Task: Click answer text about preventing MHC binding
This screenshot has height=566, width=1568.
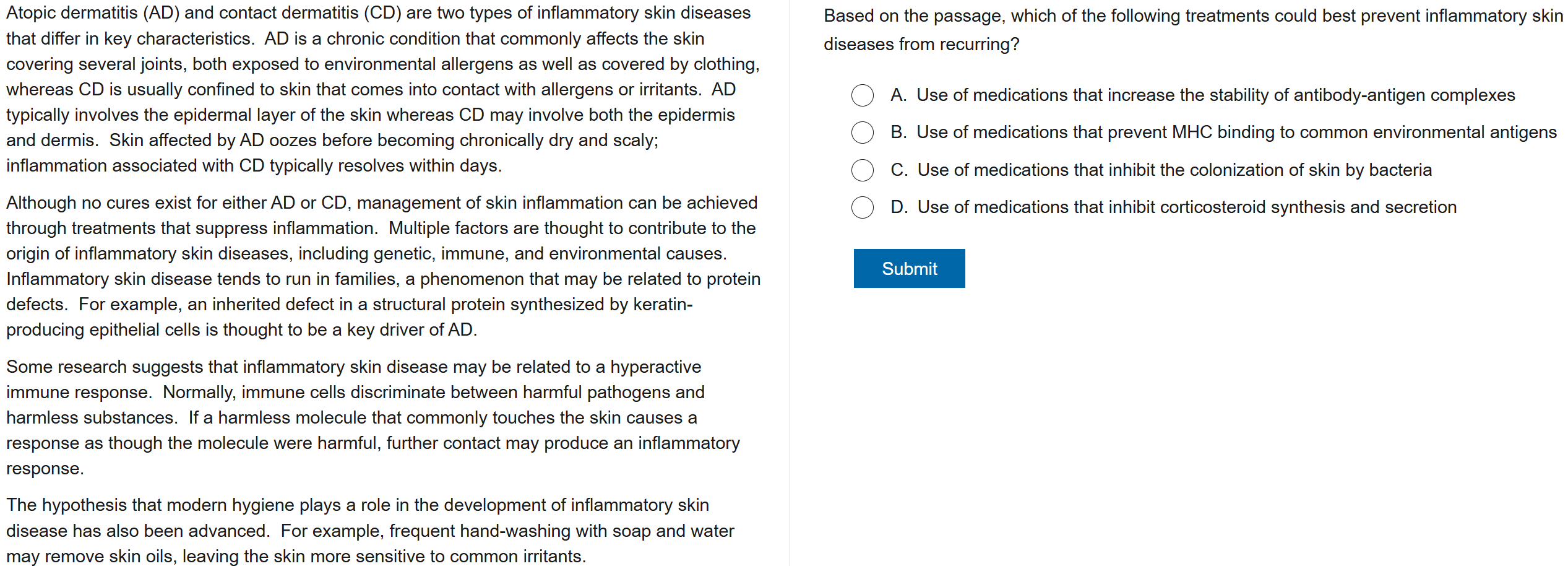Action: click(x=1236, y=133)
